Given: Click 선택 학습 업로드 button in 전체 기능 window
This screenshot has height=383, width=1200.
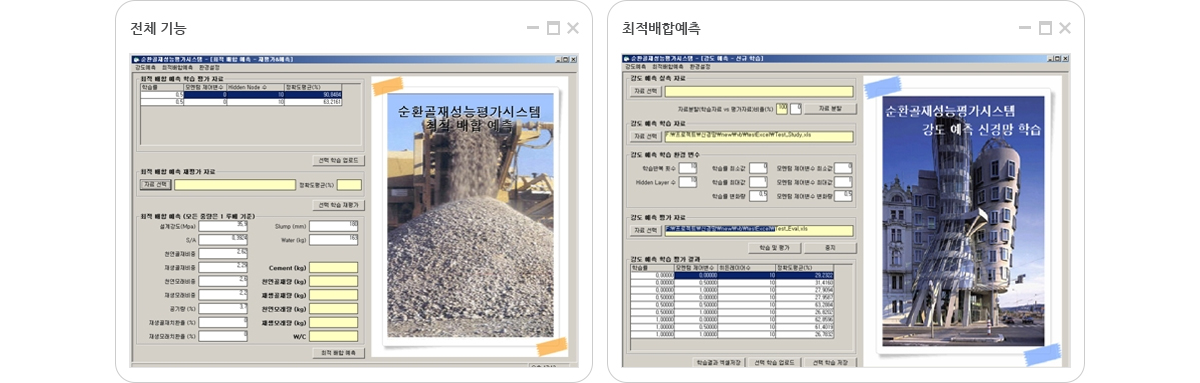Looking at the screenshot, I should (x=340, y=160).
